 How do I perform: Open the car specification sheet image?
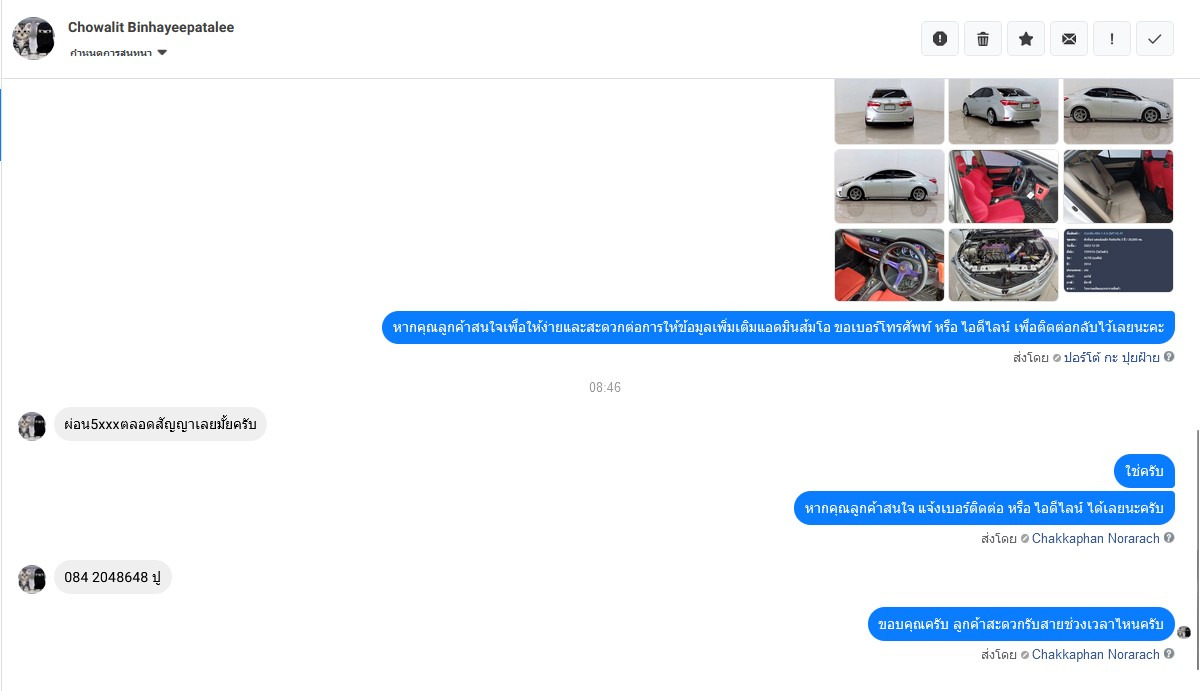coord(1118,261)
